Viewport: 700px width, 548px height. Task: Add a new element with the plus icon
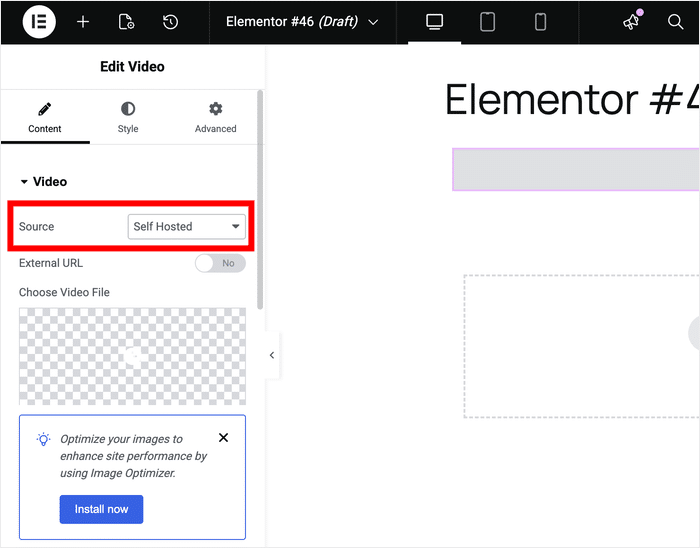83,21
